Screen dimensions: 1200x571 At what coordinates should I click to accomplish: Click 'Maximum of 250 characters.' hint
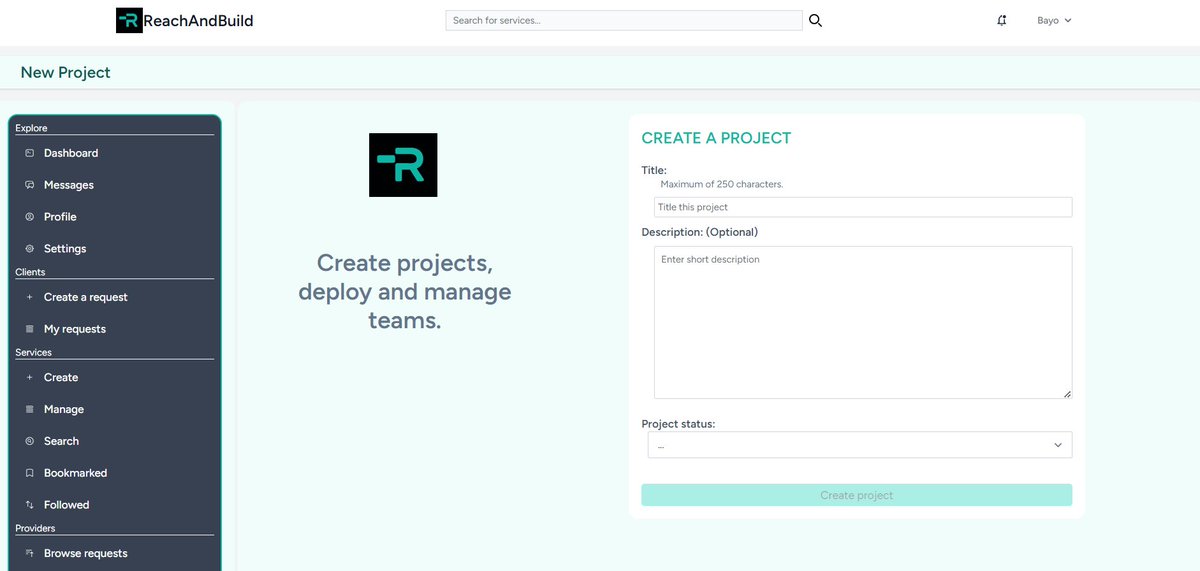point(722,184)
